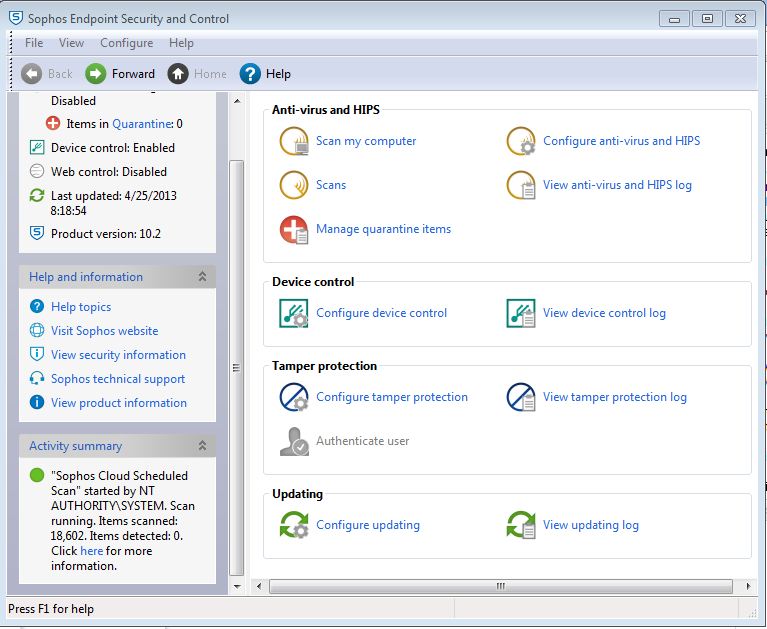The width and height of the screenshot is (767, 629).
Task: Open the View menu
Action: pyautogui.click(x=71, y=43)
